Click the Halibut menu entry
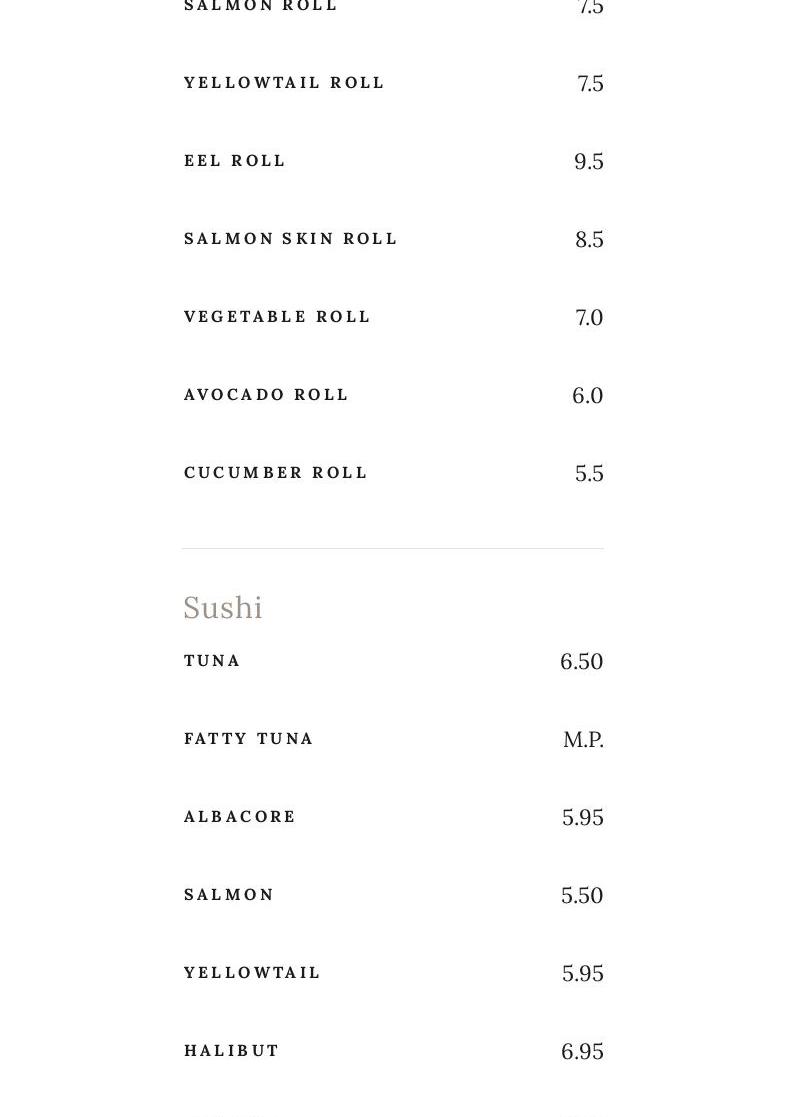 [x=232, y=1051]
